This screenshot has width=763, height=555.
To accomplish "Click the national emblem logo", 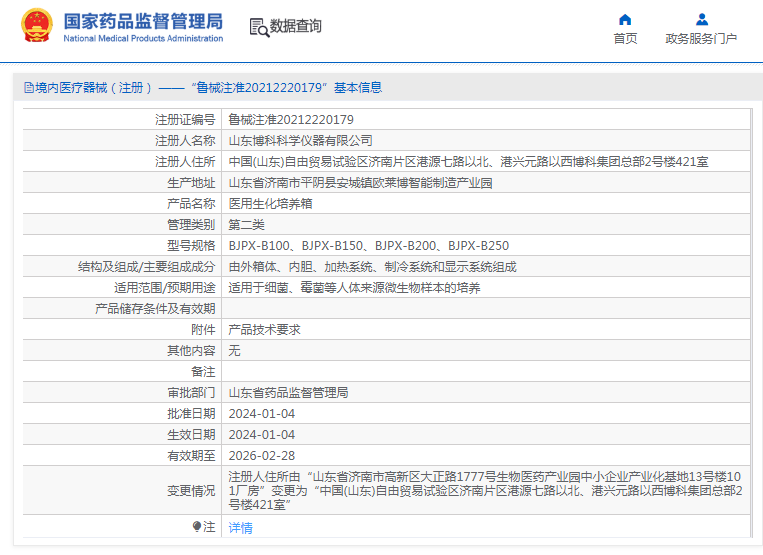I will (36, 26).
